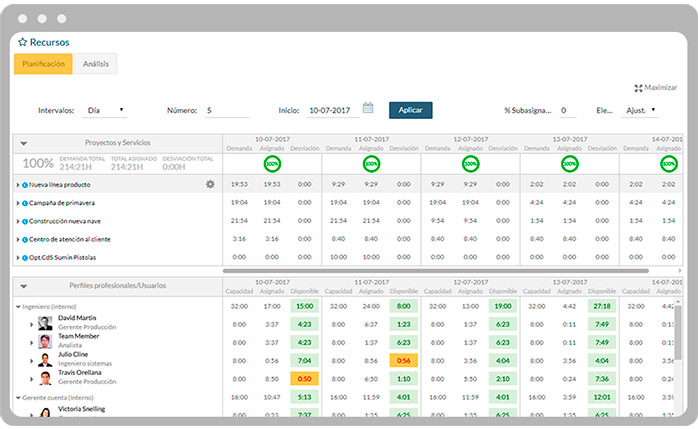Click the gear icon on Nueva línea producto

tap(210, 184)
